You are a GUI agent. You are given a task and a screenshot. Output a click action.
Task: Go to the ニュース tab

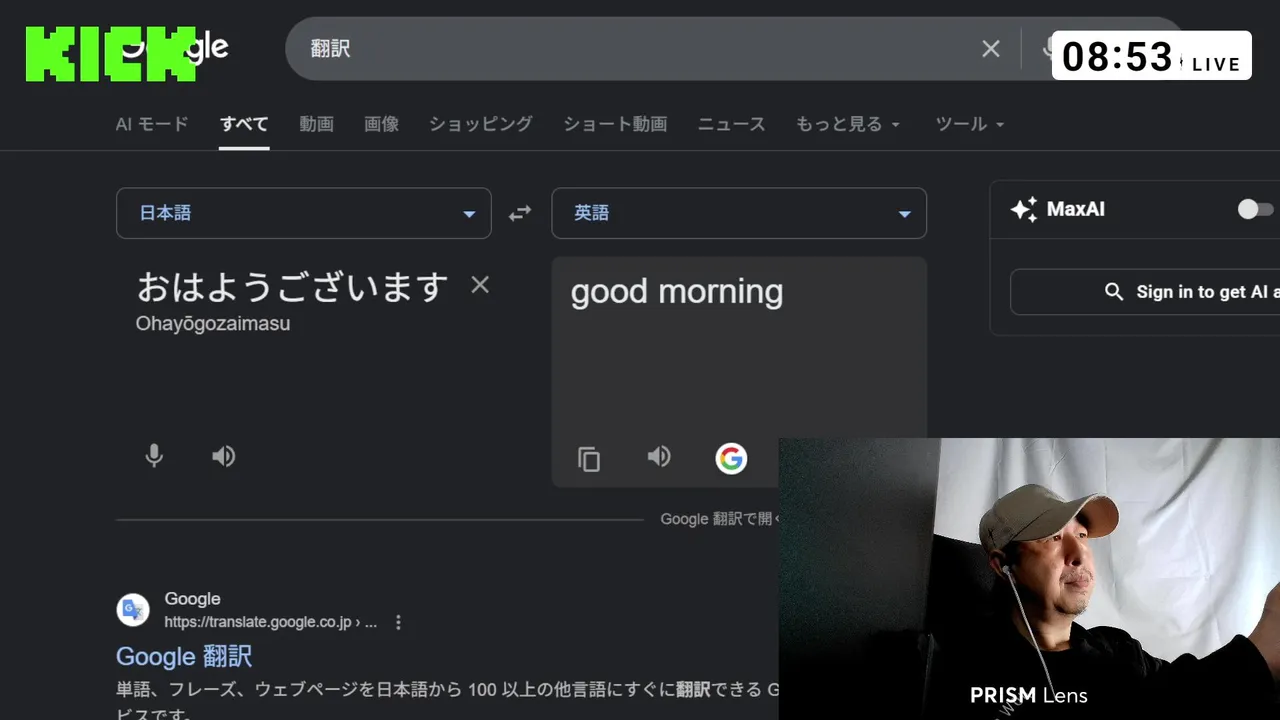(x=731, y=124)
